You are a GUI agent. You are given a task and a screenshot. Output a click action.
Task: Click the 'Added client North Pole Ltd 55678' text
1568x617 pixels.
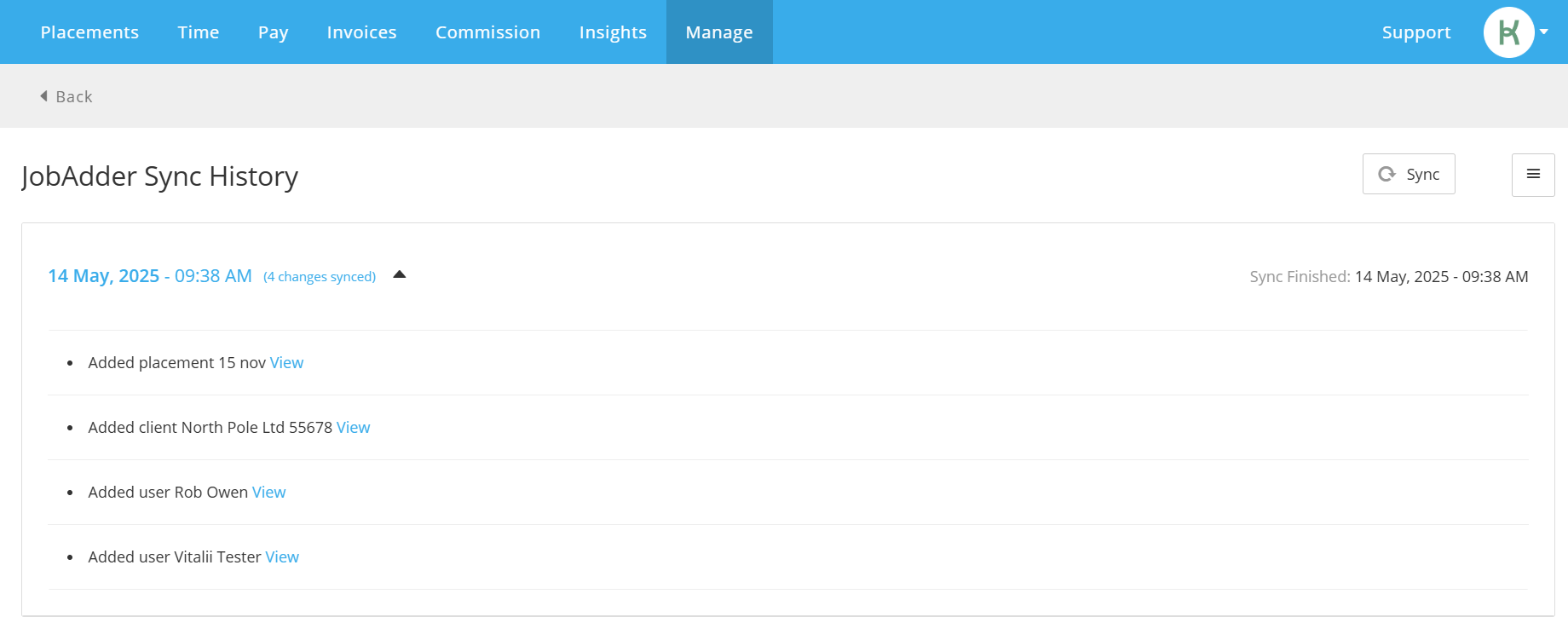pos(210,428)
